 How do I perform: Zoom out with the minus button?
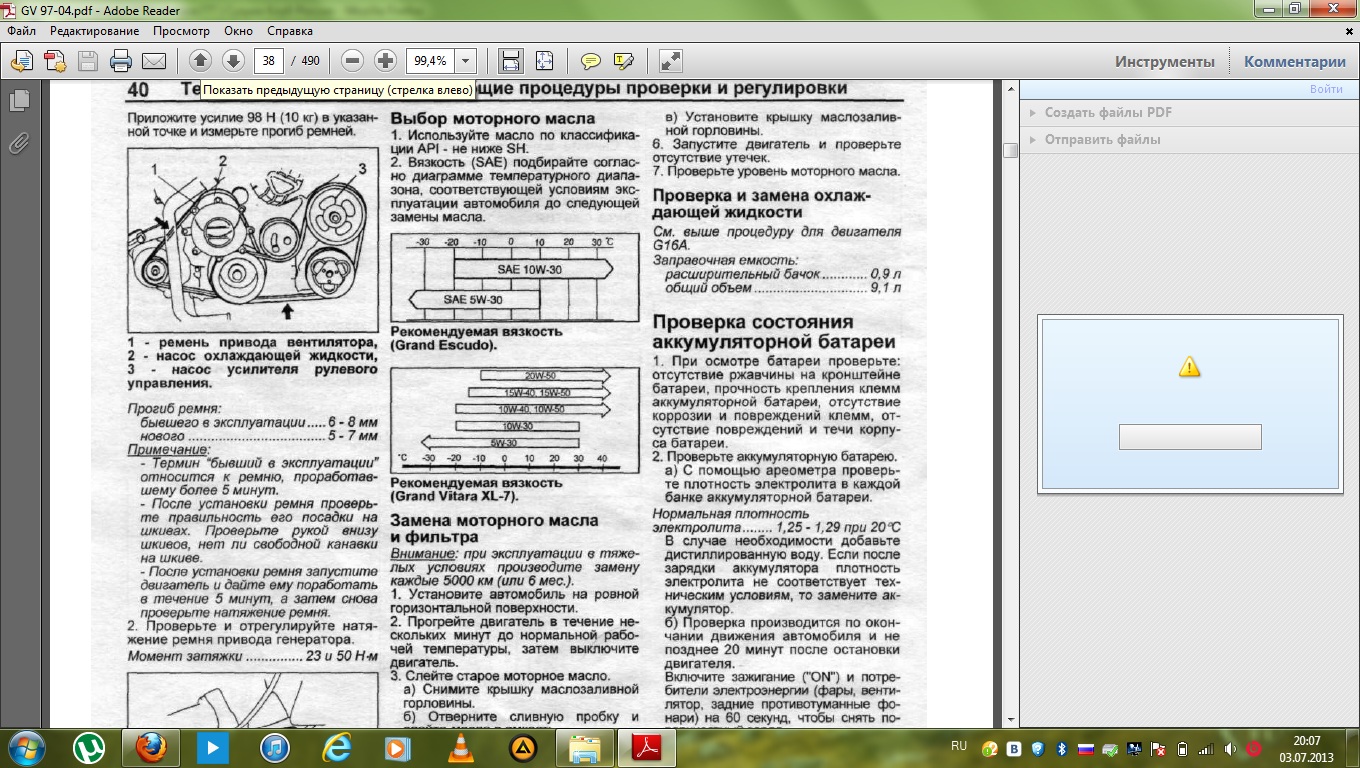click(x=352, y=61)
